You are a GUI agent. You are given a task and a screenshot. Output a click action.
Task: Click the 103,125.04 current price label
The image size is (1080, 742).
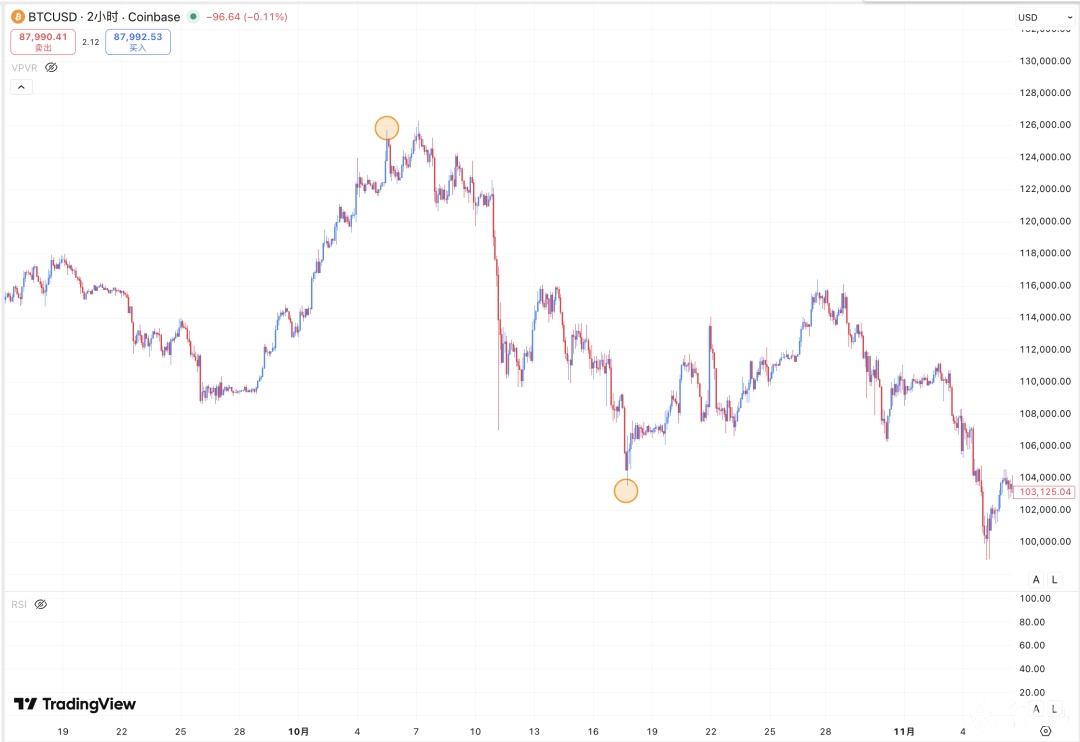(x=1046, y=492)
